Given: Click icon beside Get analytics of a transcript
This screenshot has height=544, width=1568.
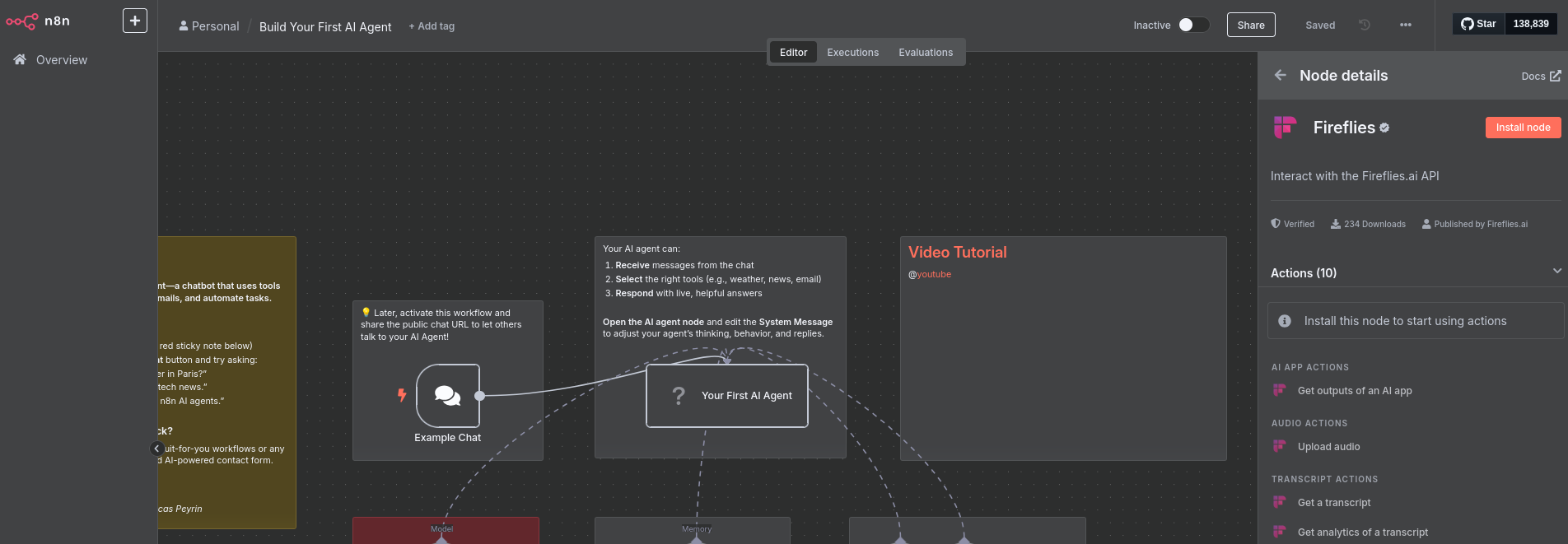Looking at the screenshot, I should click(x=1279, y=532).
